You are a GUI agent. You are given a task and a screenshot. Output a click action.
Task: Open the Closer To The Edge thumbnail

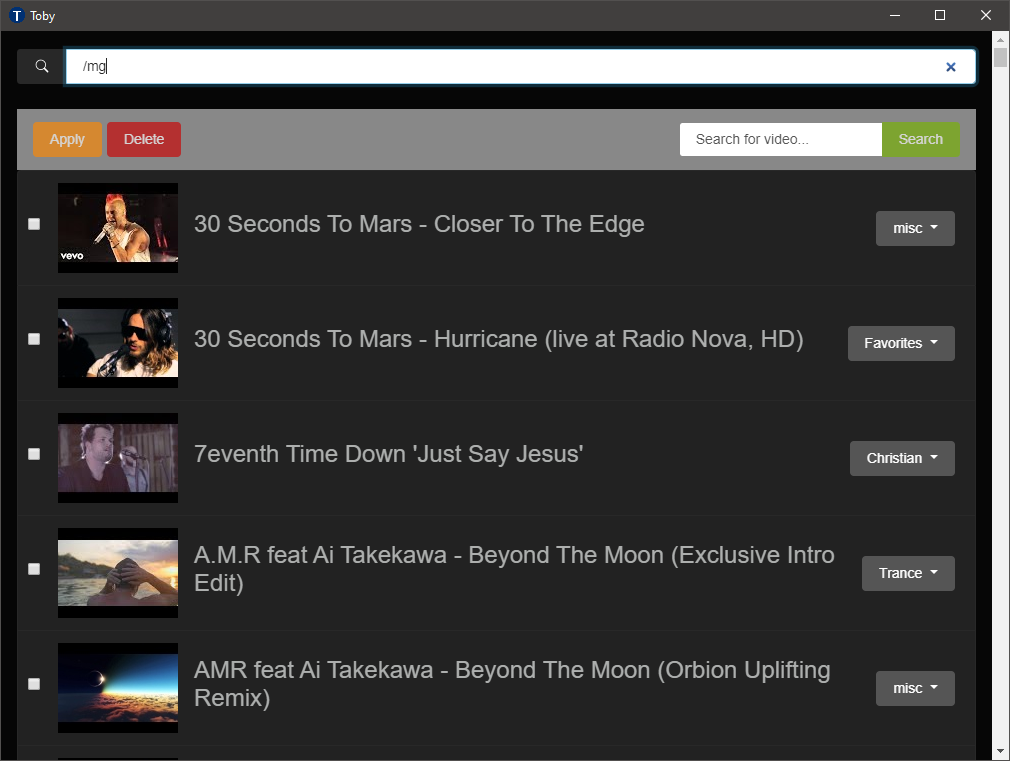[118, 228]
